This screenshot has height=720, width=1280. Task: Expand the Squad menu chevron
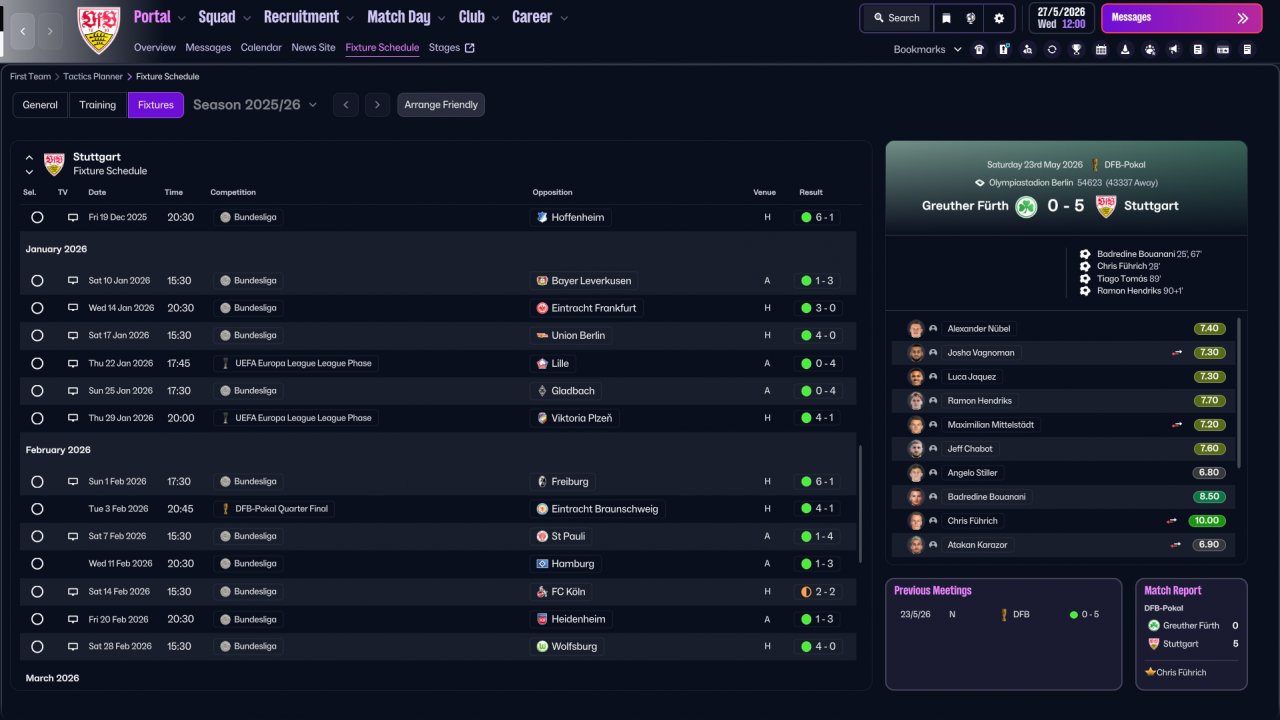245,18
